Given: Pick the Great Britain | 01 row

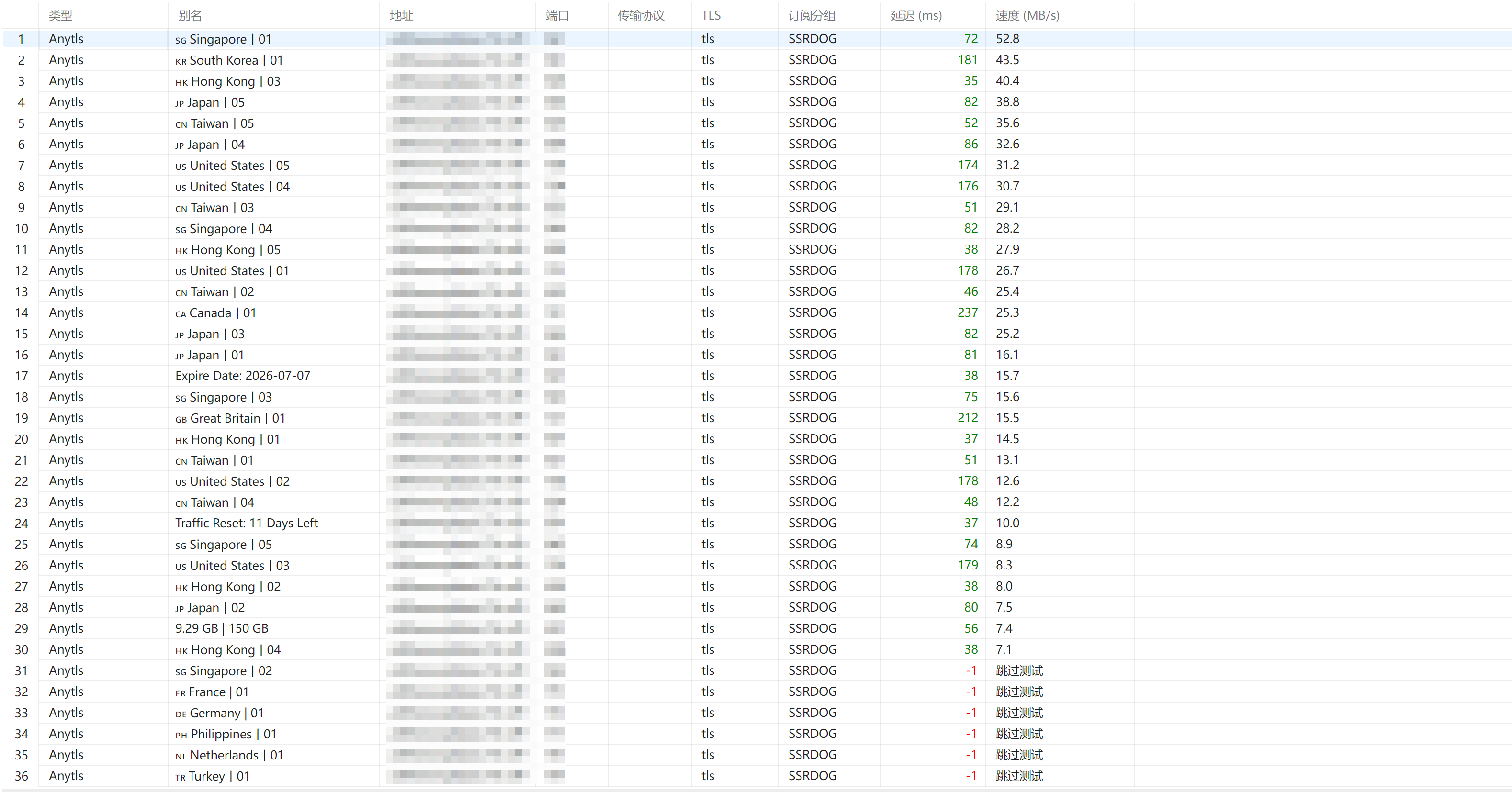Looking at the screenshot, I should tap(756, 418).
